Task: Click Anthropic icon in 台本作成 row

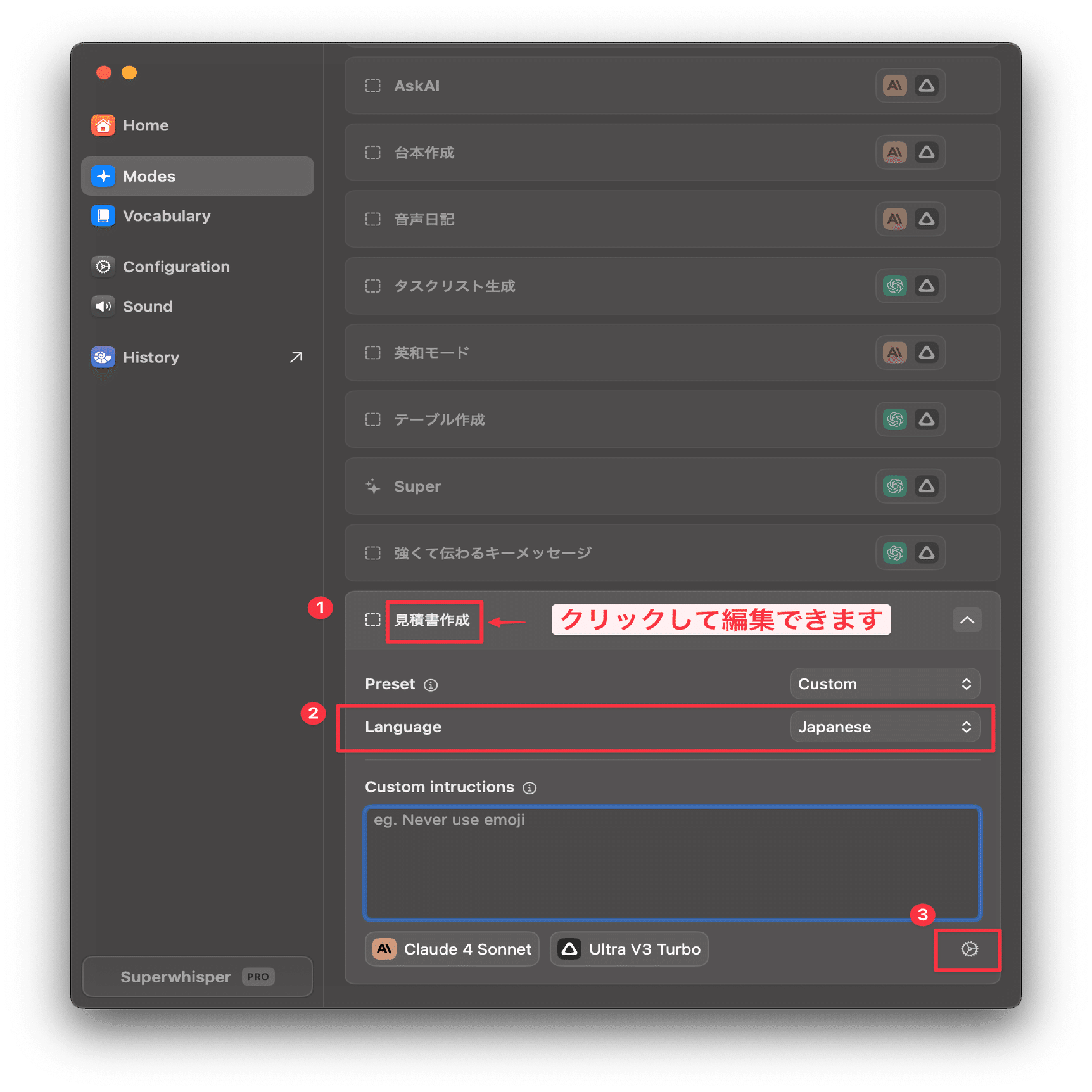Action: point(895,153)
